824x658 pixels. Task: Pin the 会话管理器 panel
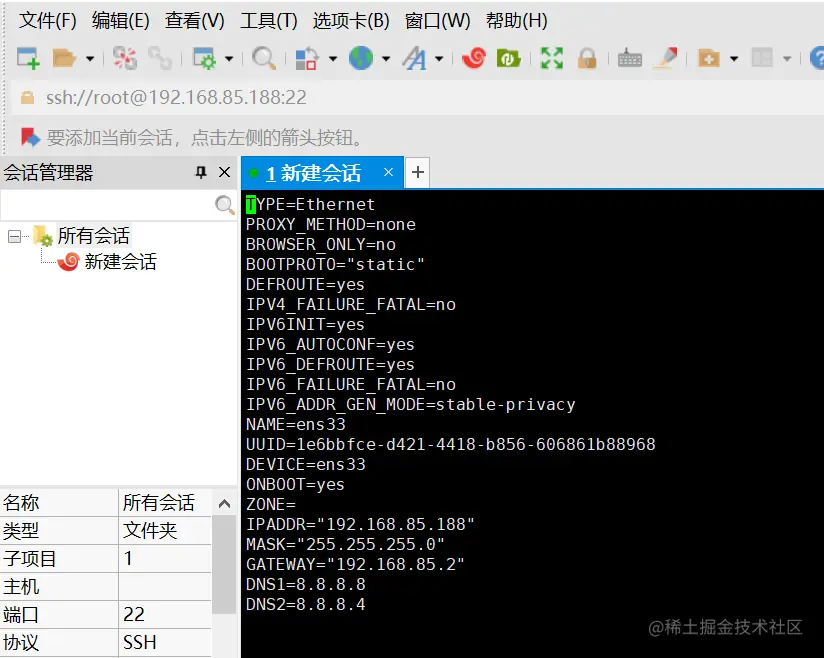point(201,172)
